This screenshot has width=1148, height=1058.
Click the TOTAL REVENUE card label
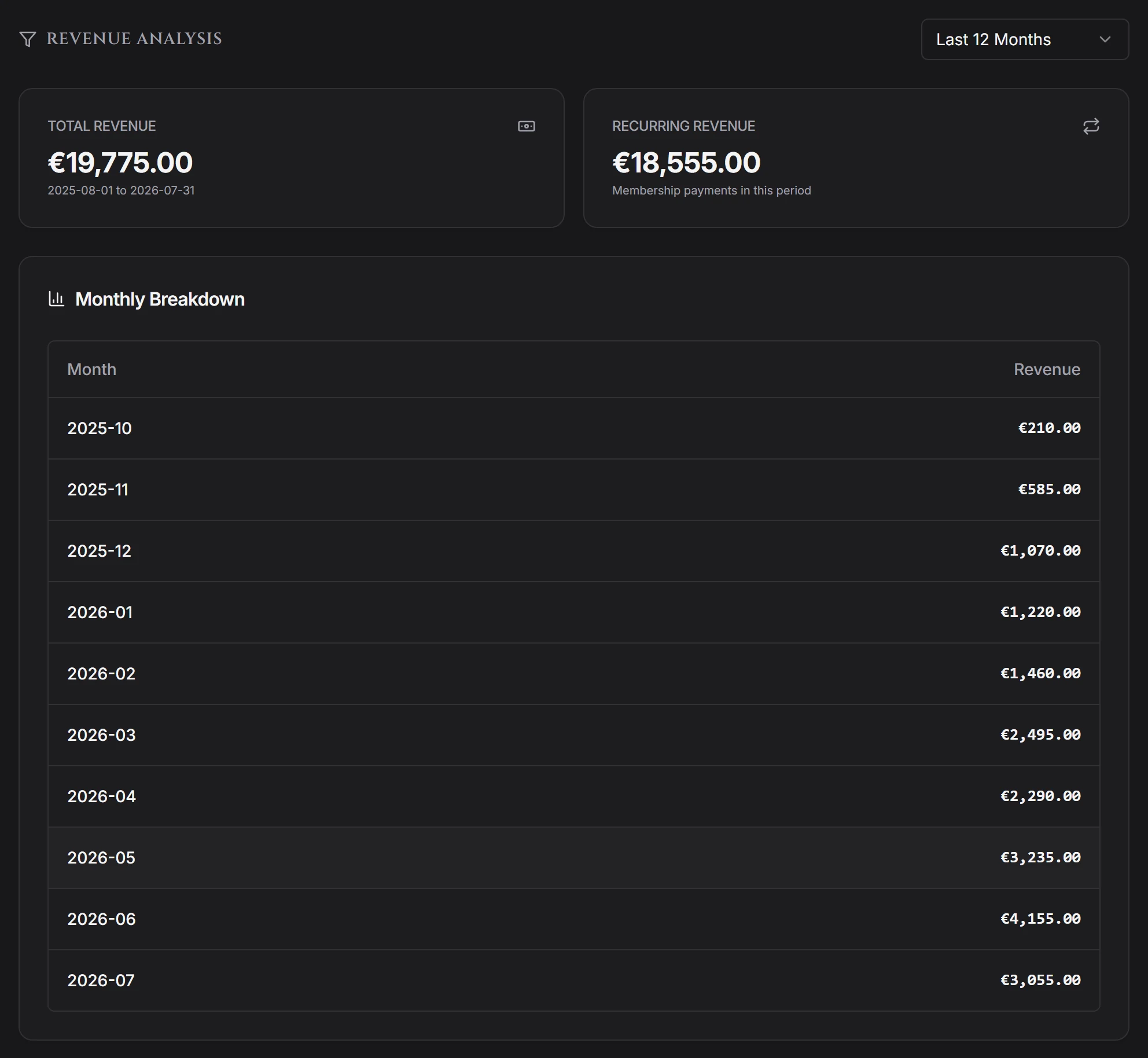click(101, 126)
